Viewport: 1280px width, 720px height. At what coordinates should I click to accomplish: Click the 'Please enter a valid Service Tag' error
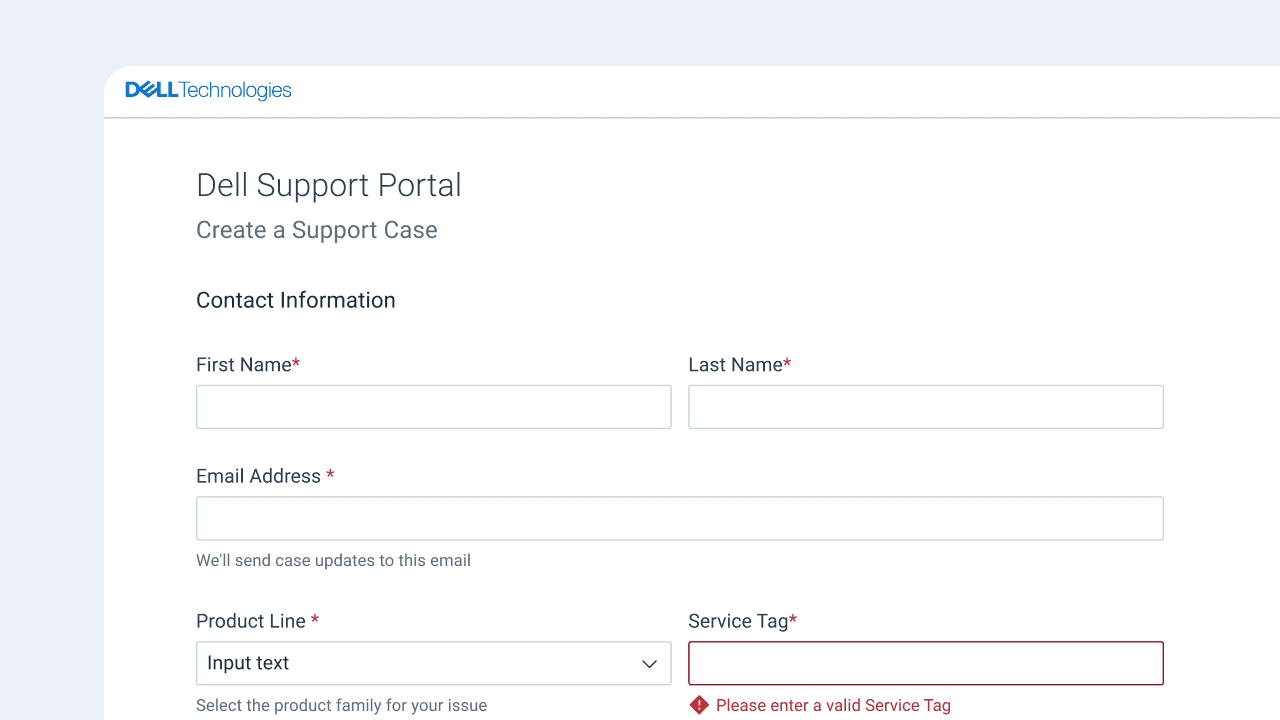(833, 705)
